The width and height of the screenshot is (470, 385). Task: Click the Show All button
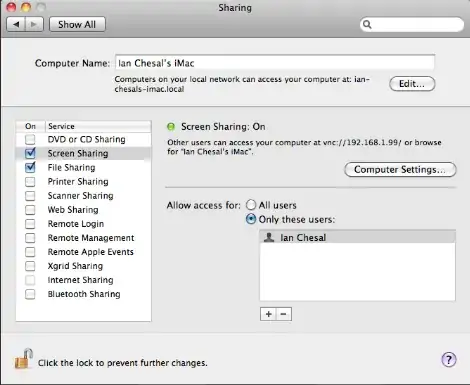point(77,24)
